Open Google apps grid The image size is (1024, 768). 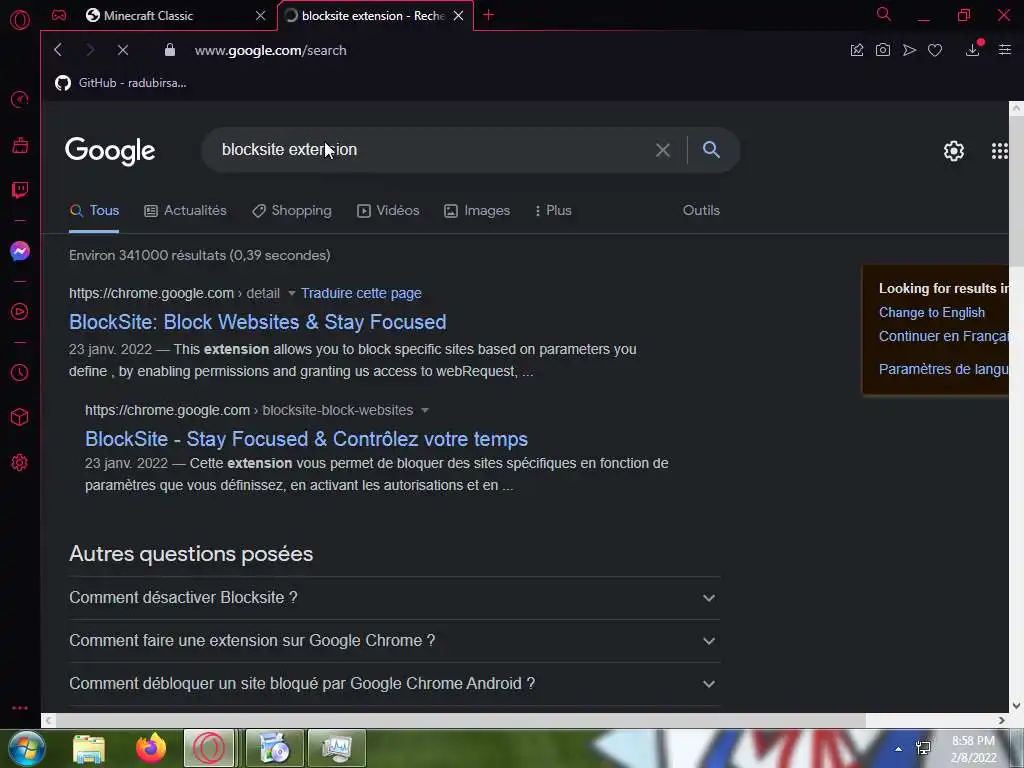[x=1000, y=151]
